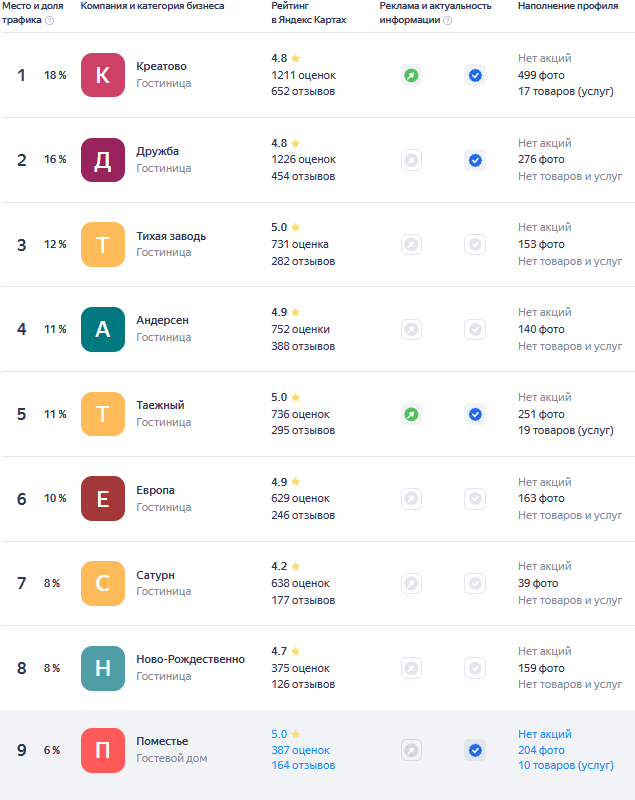This screenshot has height=800, width=635.
Task: Click the 387 оценок link for Поместье
Action: coord(300,750)
